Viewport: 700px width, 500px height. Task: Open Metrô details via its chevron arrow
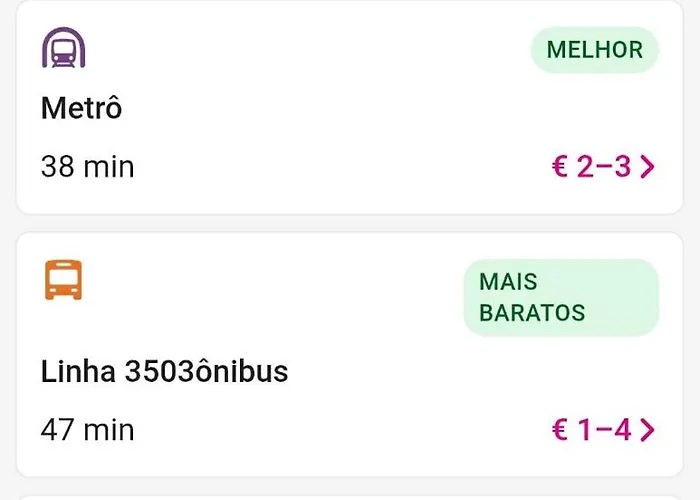647,167
